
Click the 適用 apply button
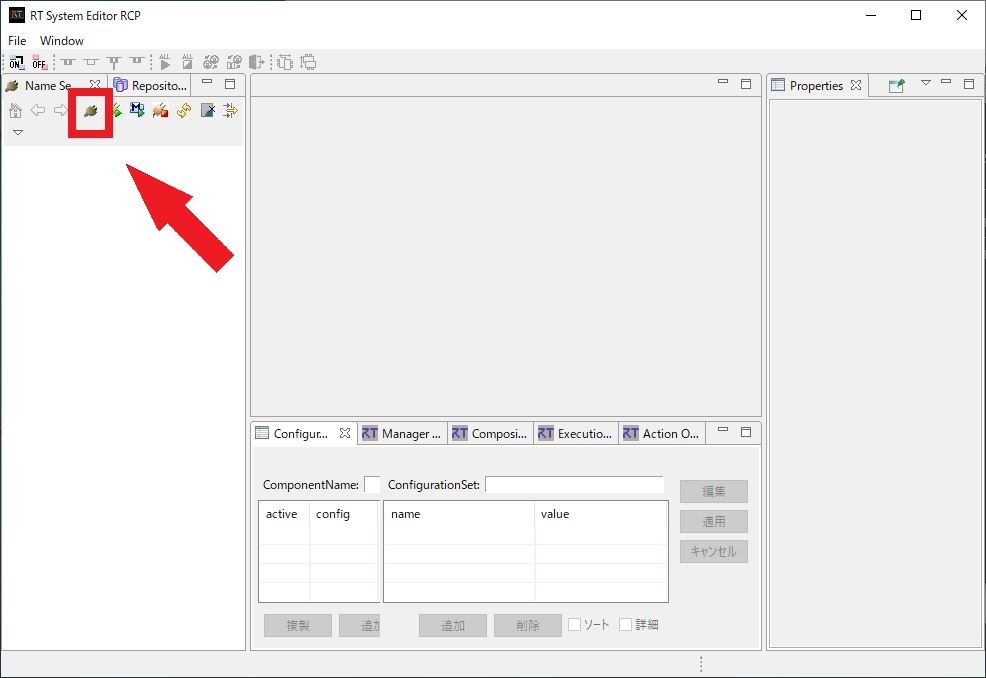[x=714, y=521]
